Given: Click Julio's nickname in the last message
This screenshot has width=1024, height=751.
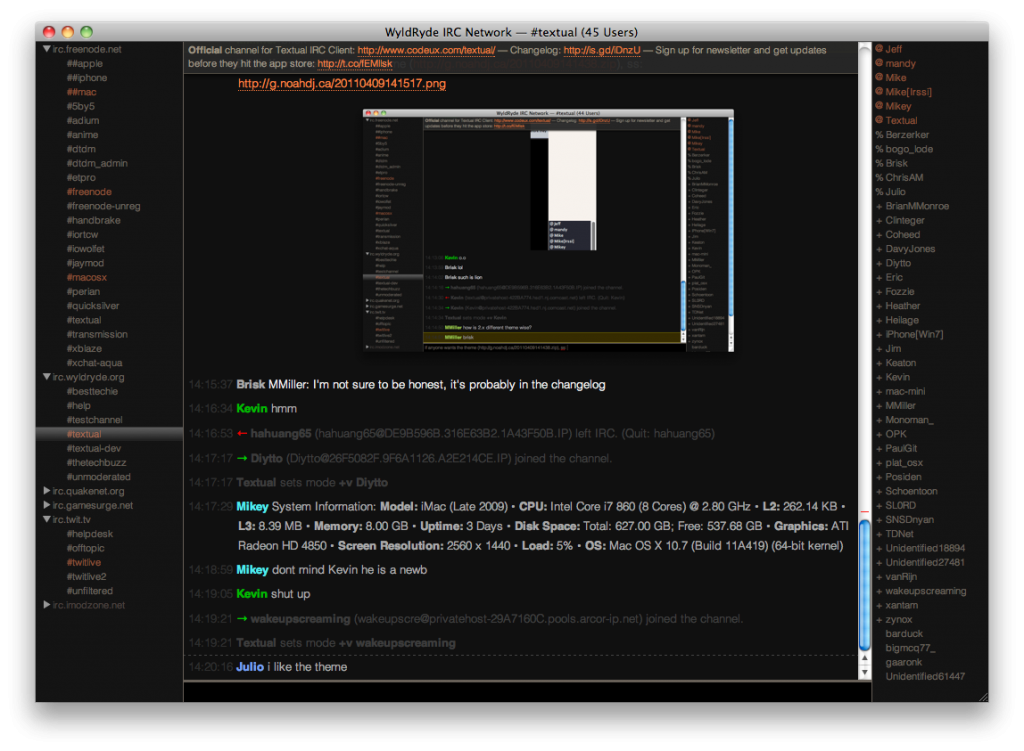Looking at the screenshot, I should point(249,667).
